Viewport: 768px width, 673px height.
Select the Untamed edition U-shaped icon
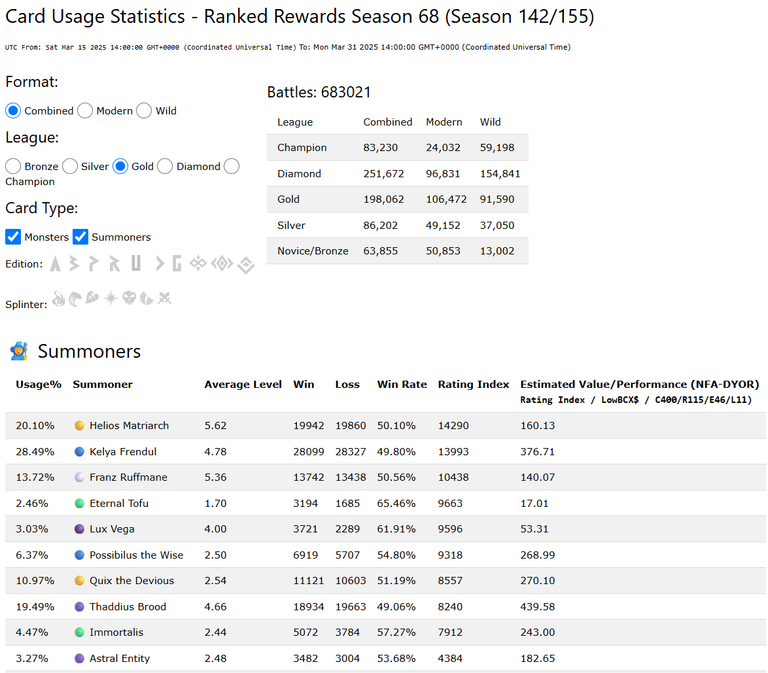click(x=136, y=263)
